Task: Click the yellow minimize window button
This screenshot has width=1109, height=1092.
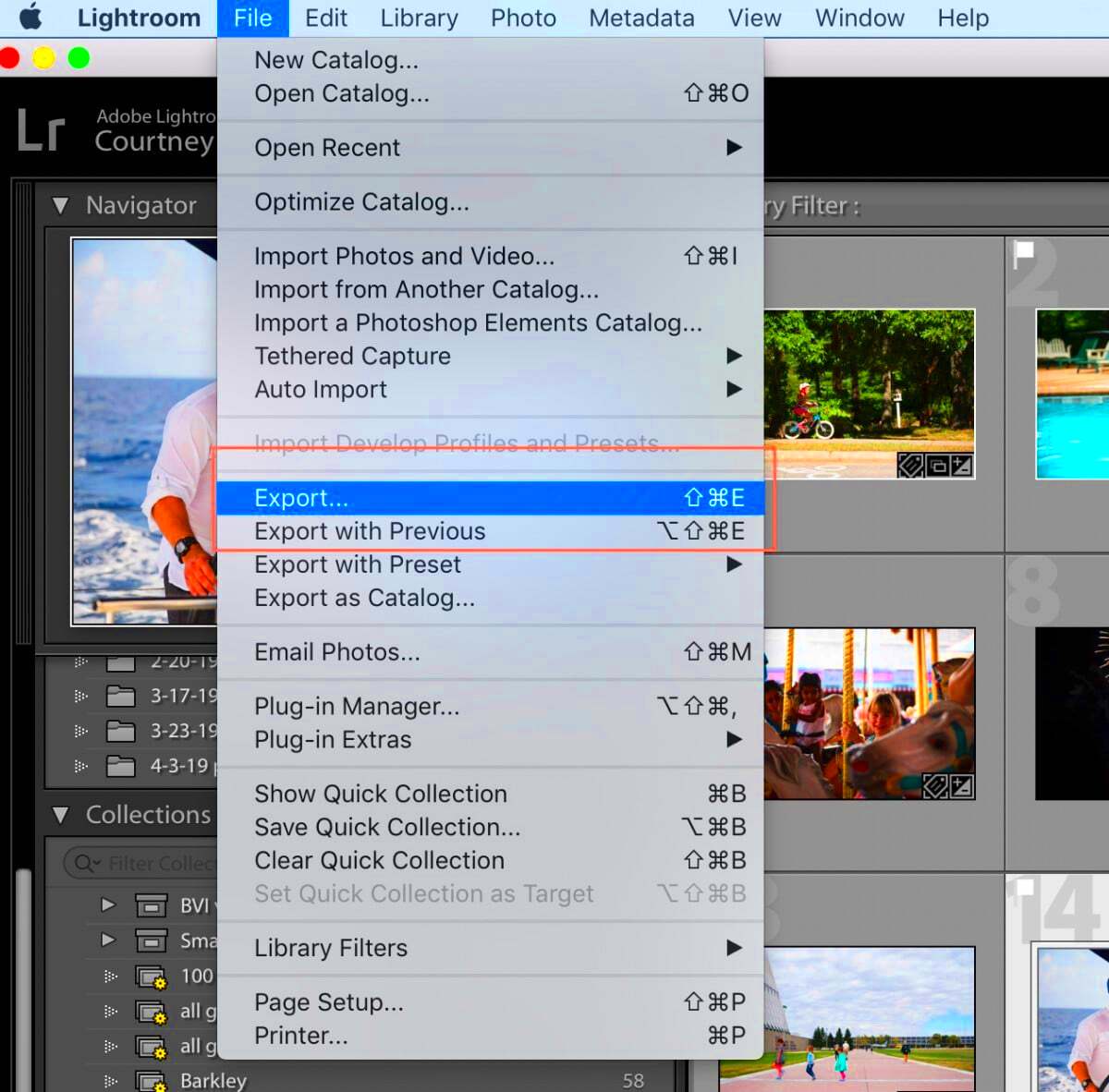Action: pos(43,58)
